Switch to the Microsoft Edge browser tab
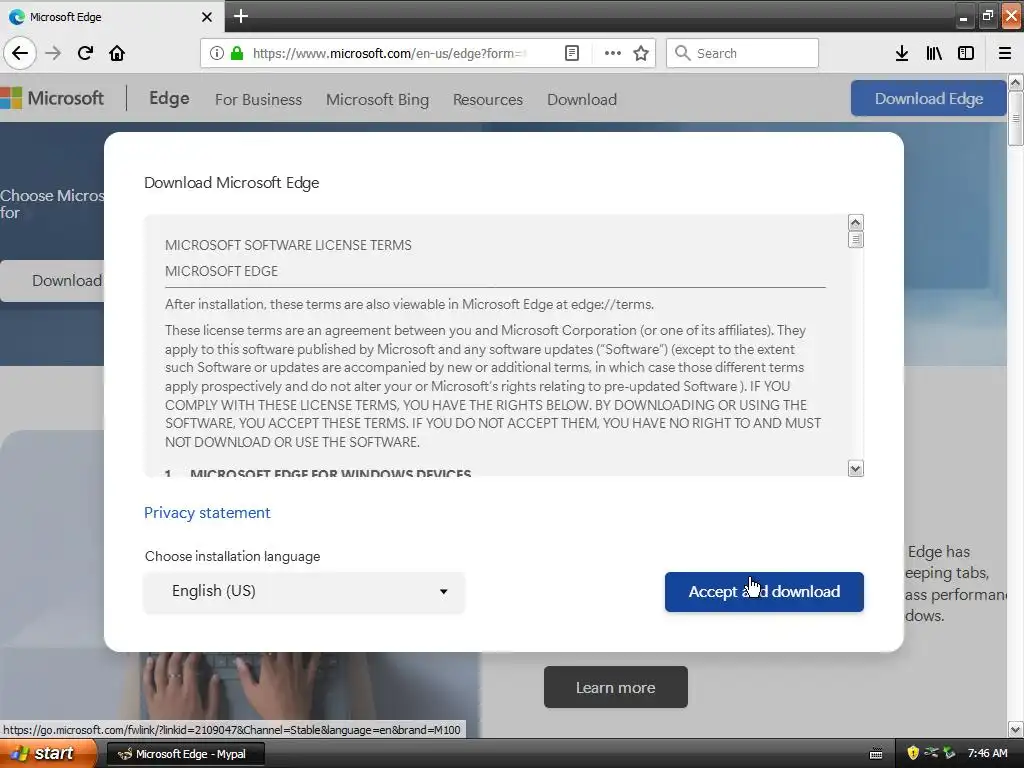This screenshot has height=768, width=1024. point(111,16)
